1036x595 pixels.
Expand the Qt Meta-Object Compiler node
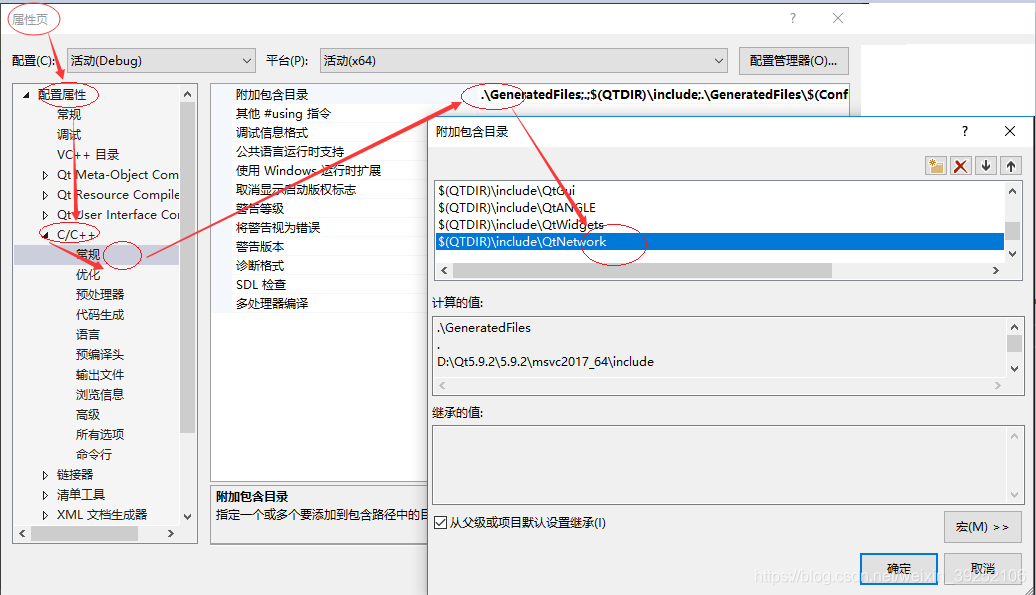tap(45, 176)
